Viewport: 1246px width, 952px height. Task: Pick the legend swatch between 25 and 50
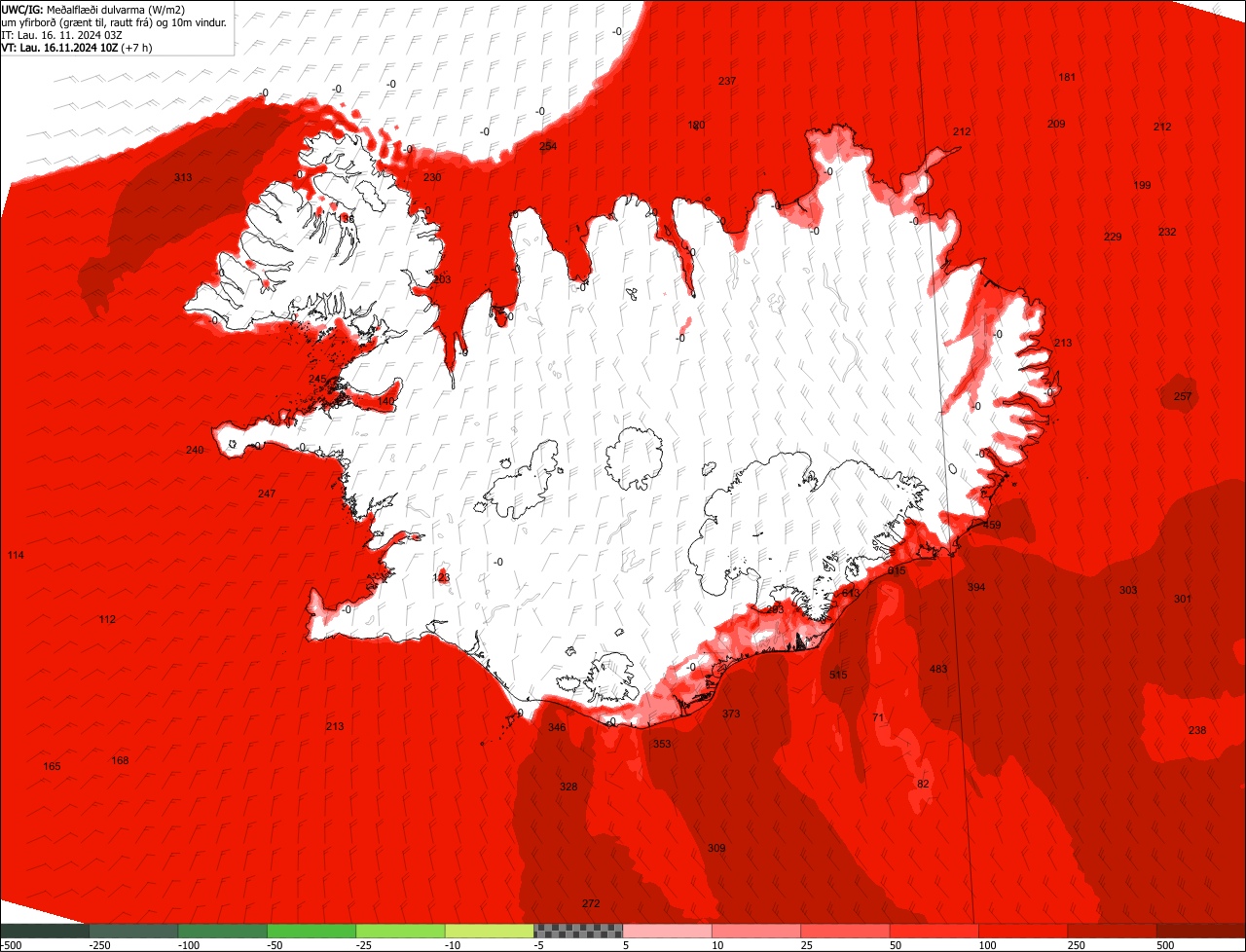tap(845, 931)
